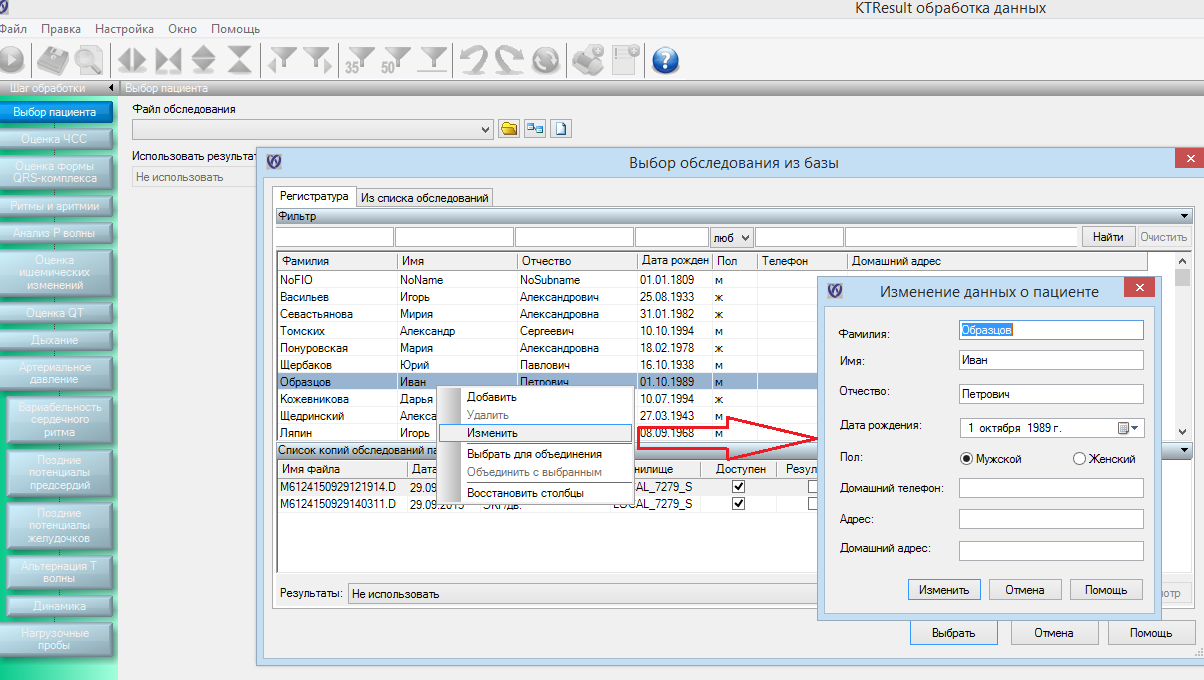Open examination file via folder icon
This screenshot has height=680, width=1204.
pos(509,129)
